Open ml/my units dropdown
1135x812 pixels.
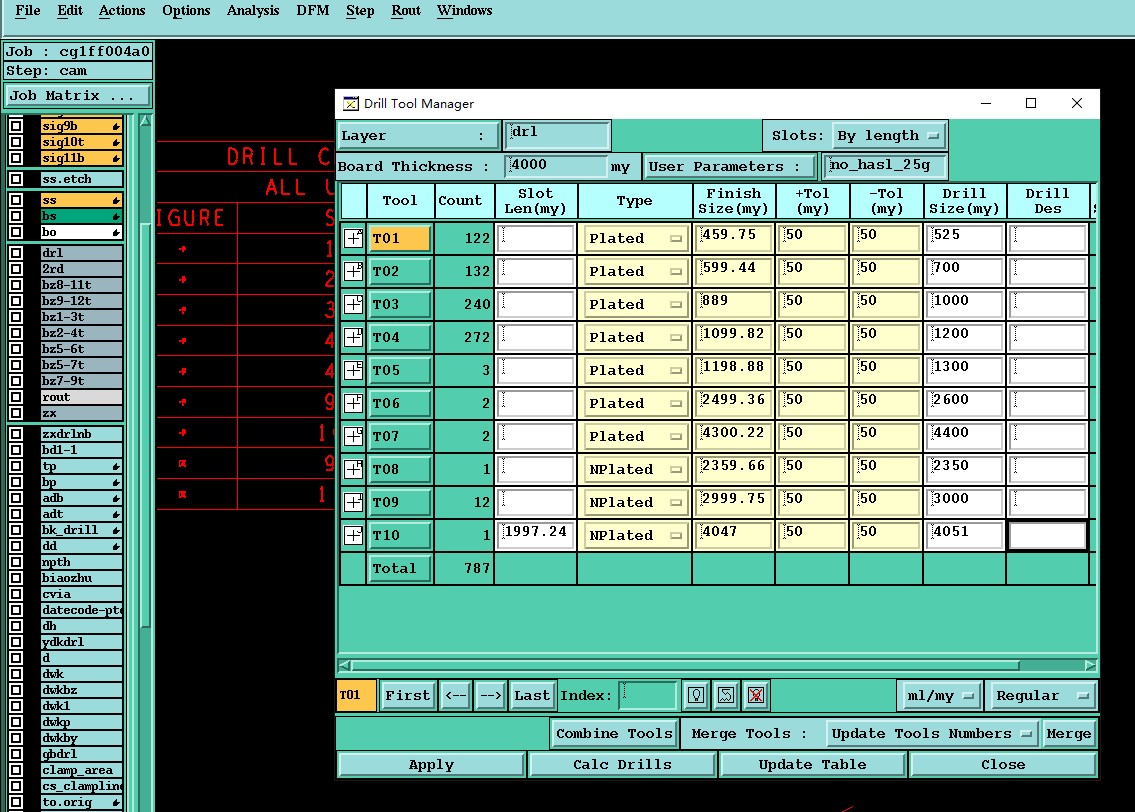tap(940, 695)
